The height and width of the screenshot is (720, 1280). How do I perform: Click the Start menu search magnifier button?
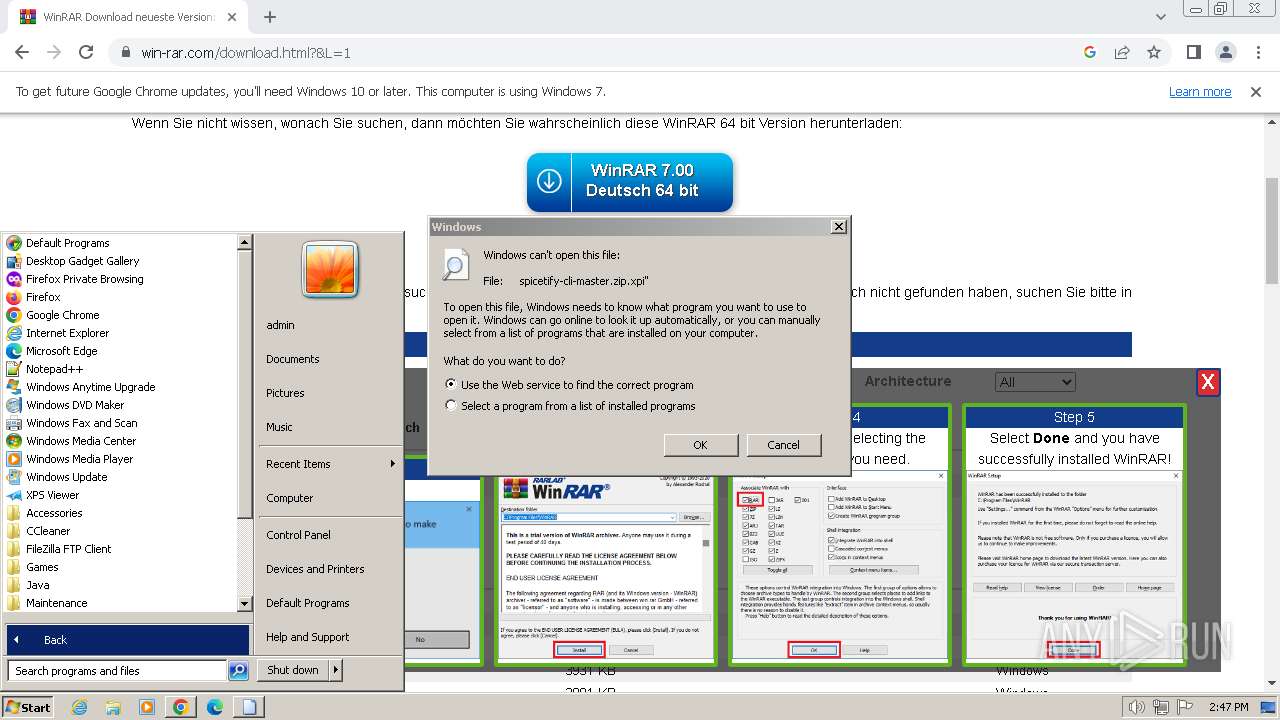coord(238,671)
